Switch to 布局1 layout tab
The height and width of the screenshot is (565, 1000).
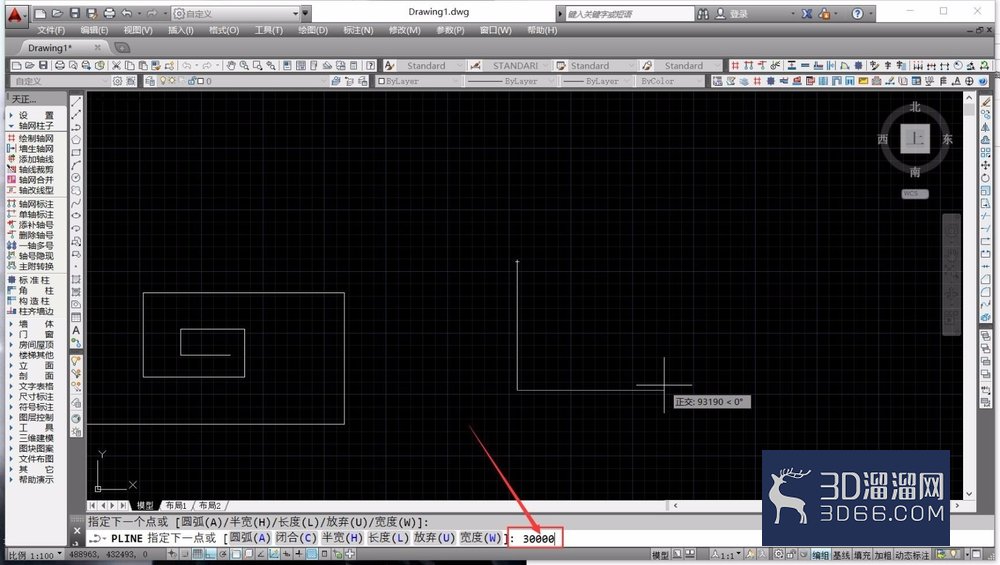click(176, 505)
